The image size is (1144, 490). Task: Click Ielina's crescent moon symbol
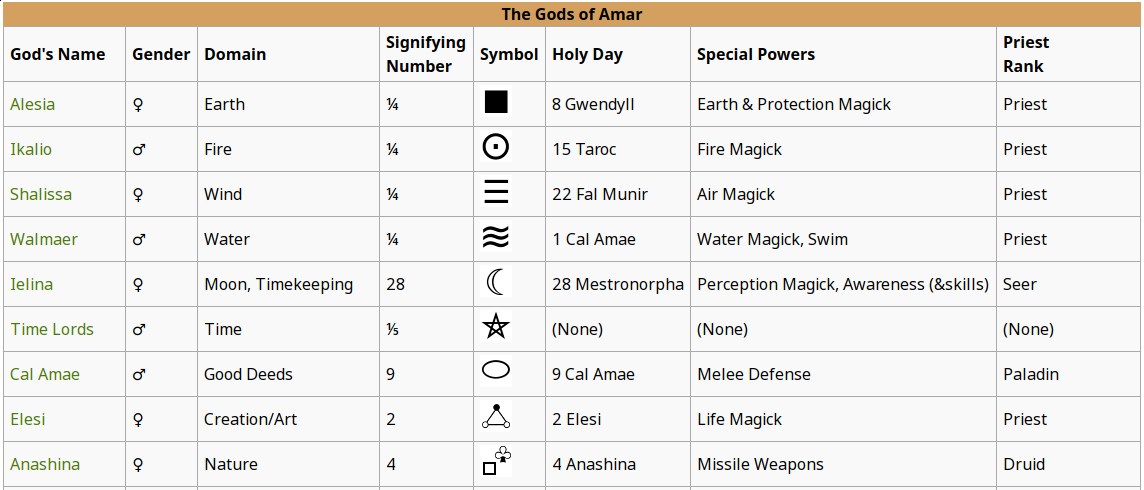click(496, 283)
